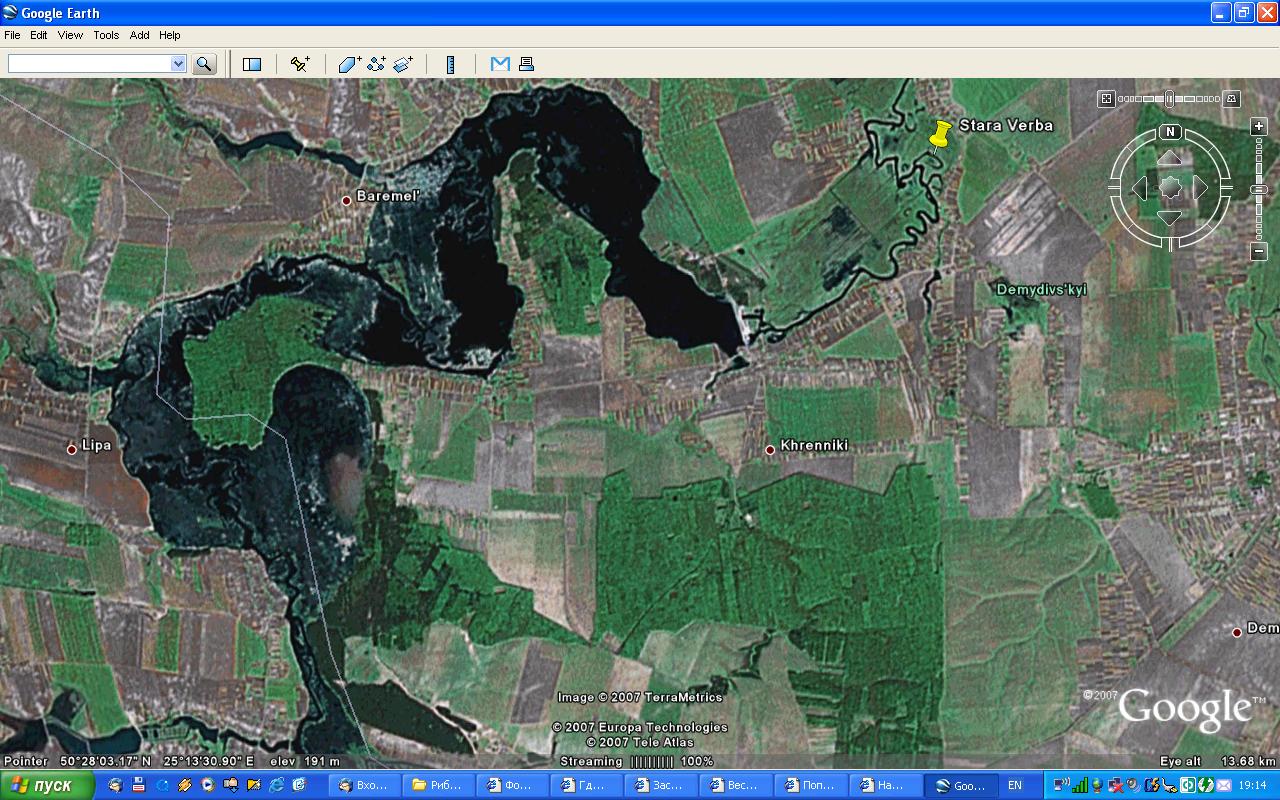This screenshot has width=1280, height=800.
Task: Click the EN language indicator in taskbar
Action: coord(1015,786)
